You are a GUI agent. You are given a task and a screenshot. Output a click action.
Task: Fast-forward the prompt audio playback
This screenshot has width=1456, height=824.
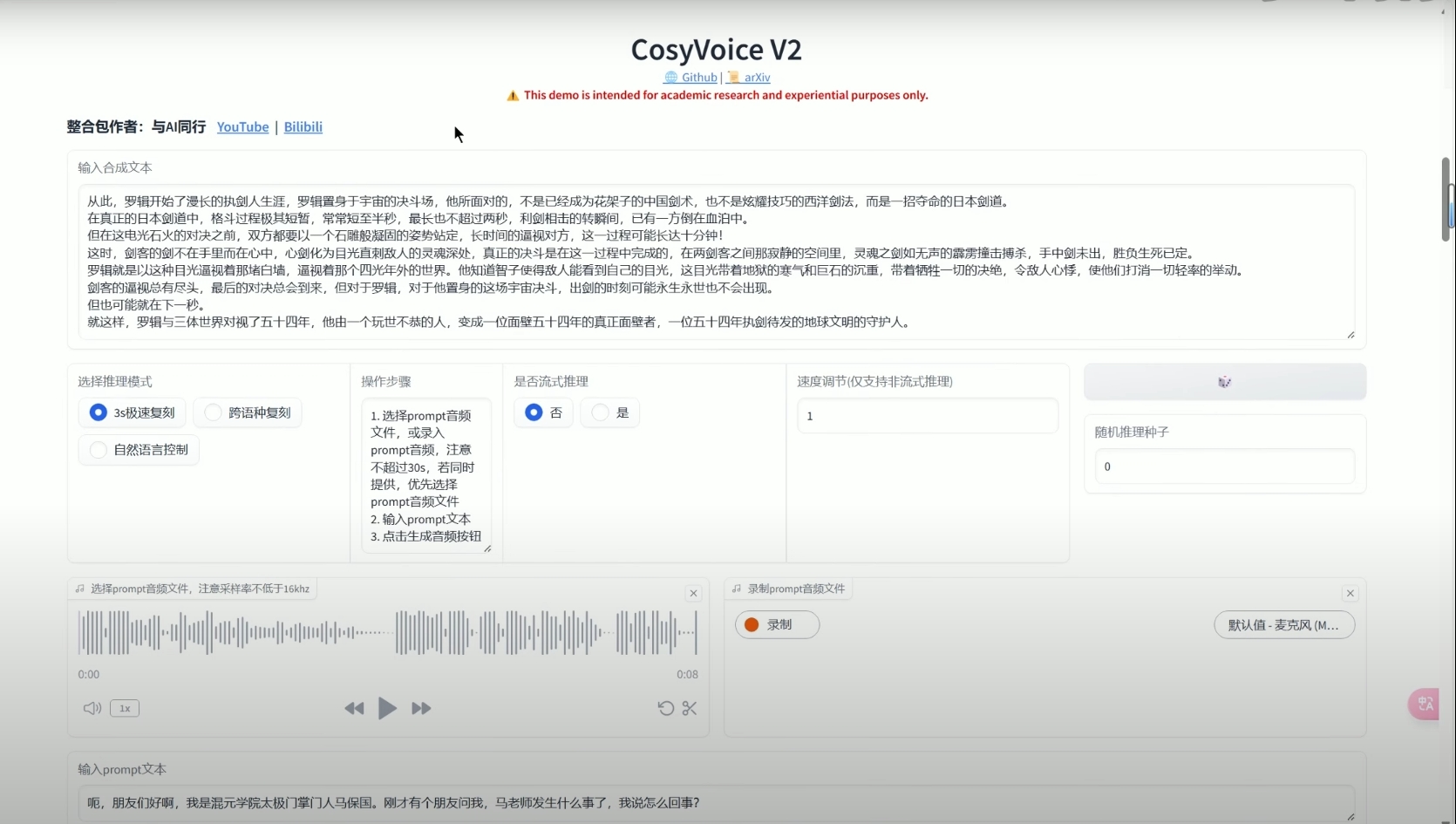click(x=420, y=708)
